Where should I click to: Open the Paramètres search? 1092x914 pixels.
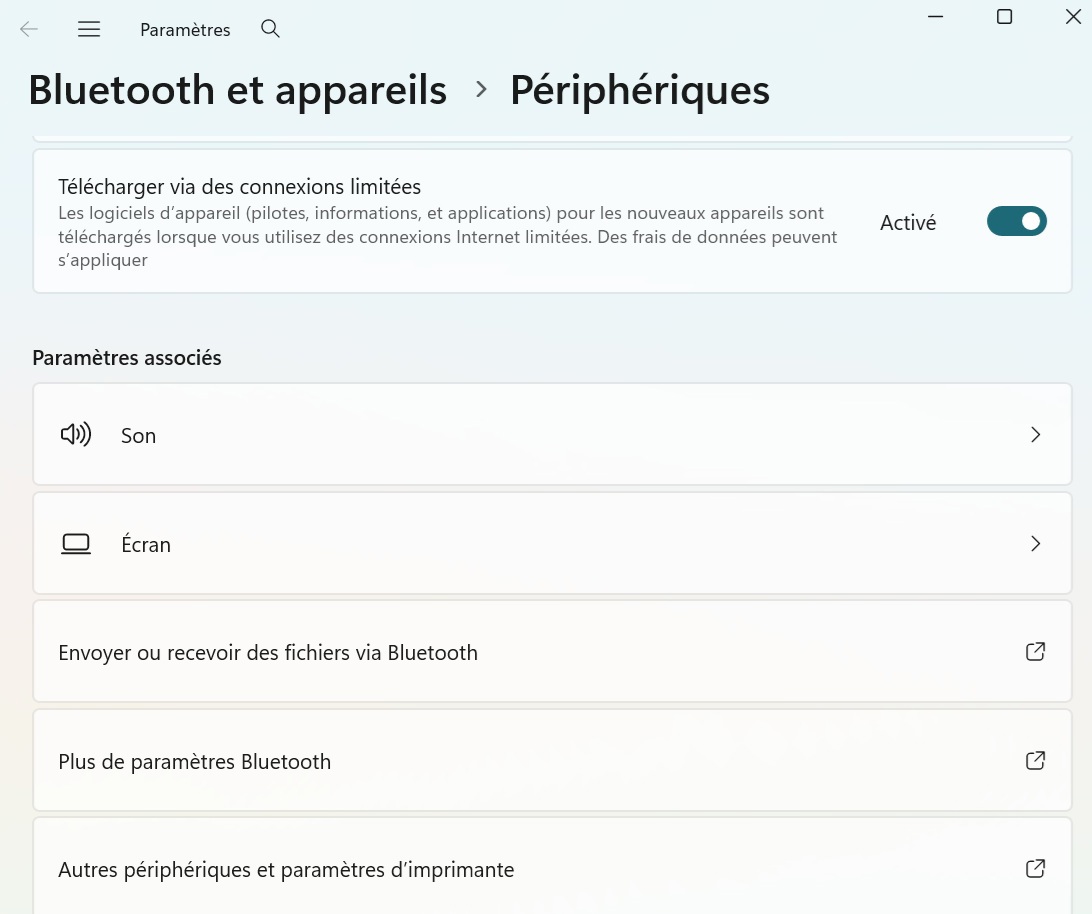pos(270,29)
